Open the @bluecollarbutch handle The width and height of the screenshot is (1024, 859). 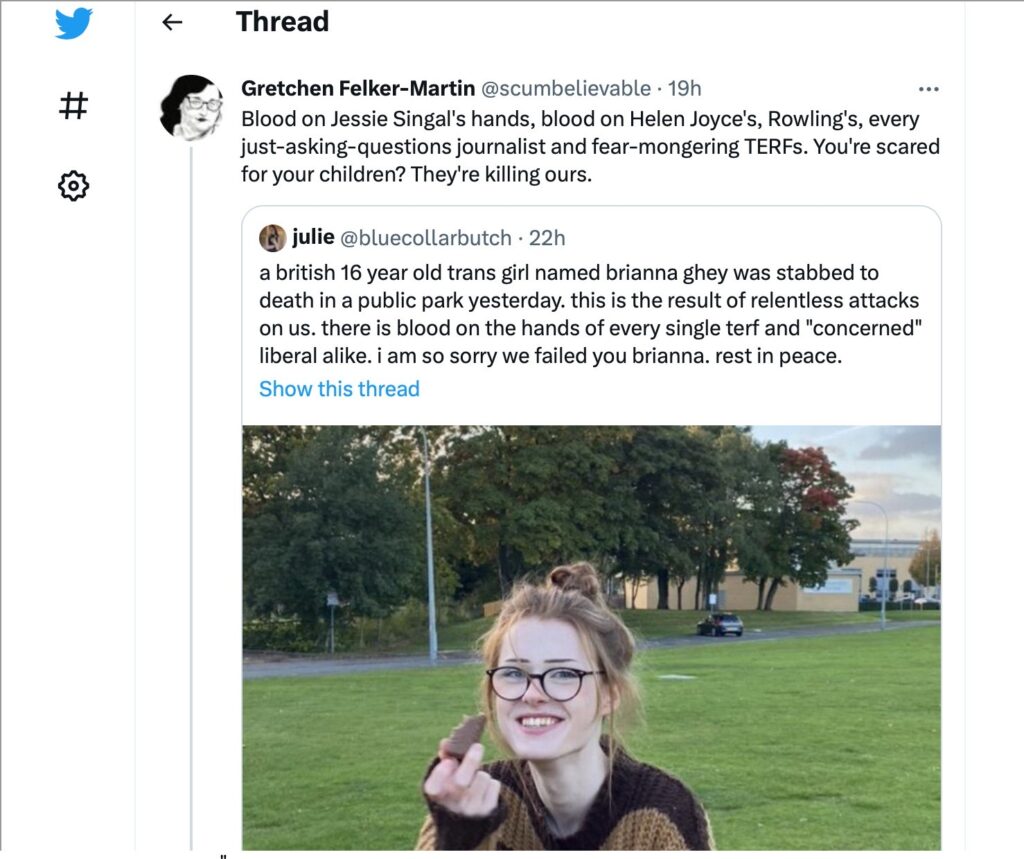[x=427, y=238]
